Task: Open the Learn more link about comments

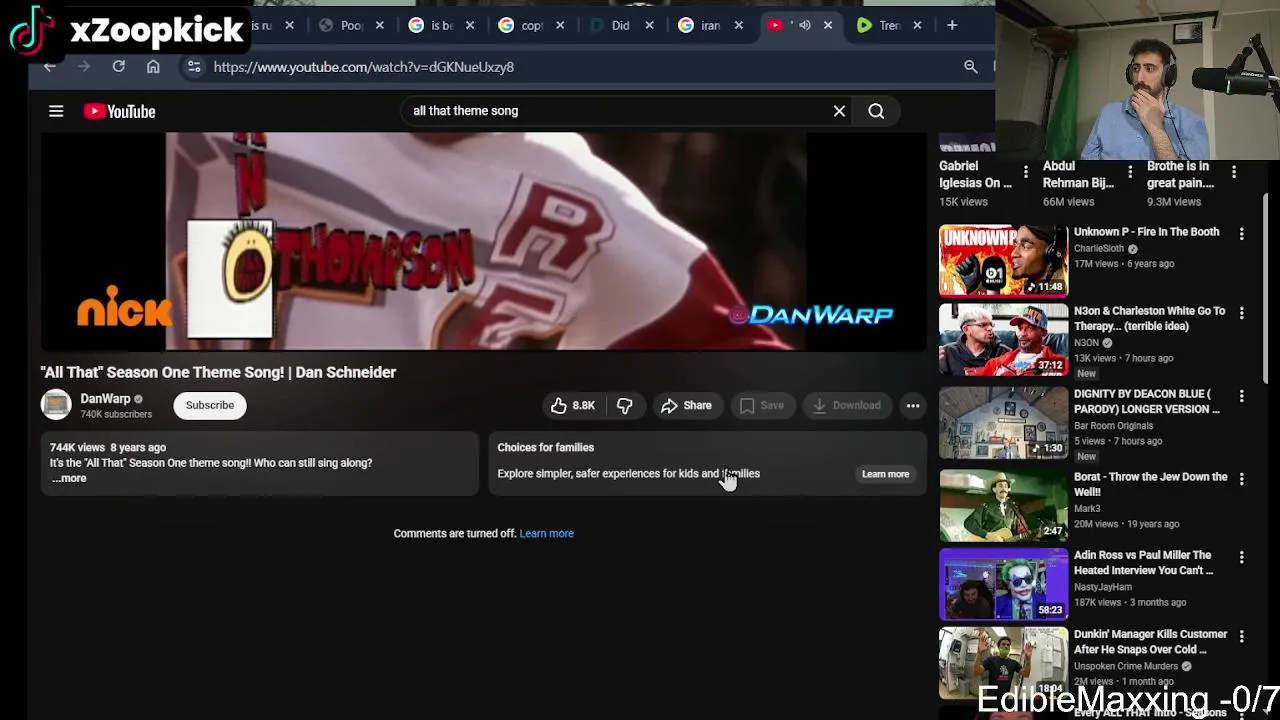Action: pos(546,533)
